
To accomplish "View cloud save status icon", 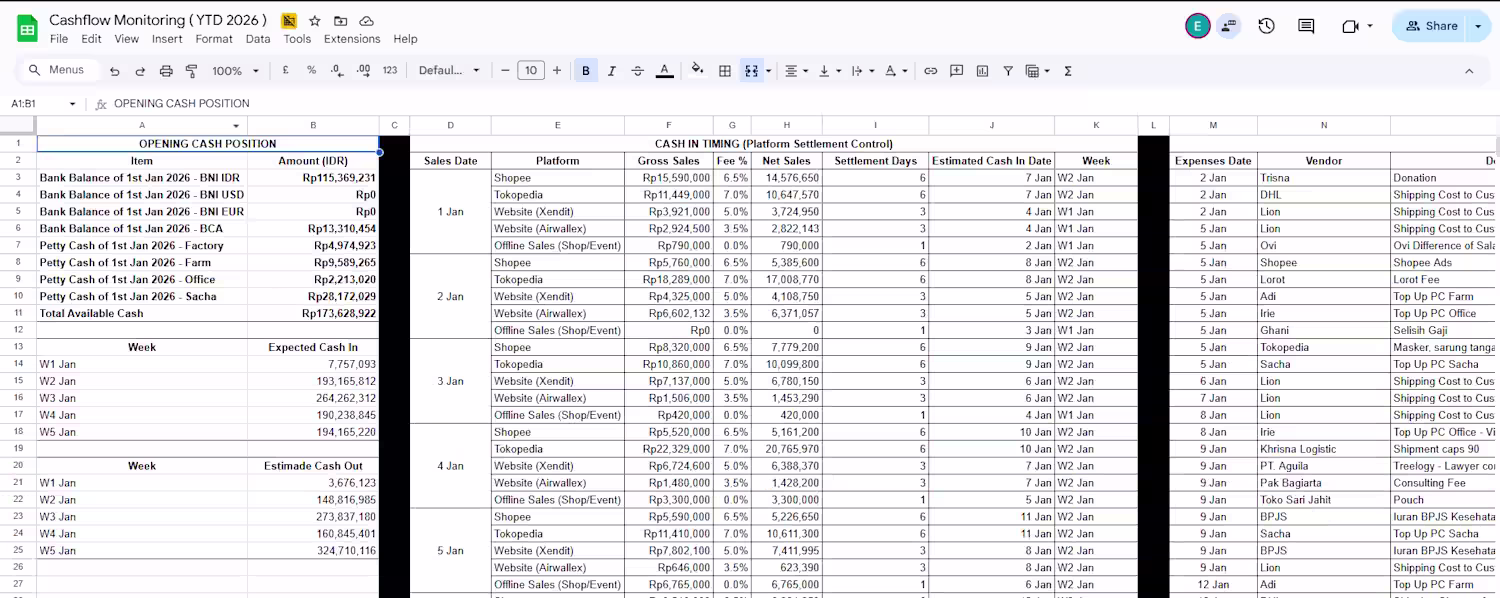I will [x=366, y=21].
